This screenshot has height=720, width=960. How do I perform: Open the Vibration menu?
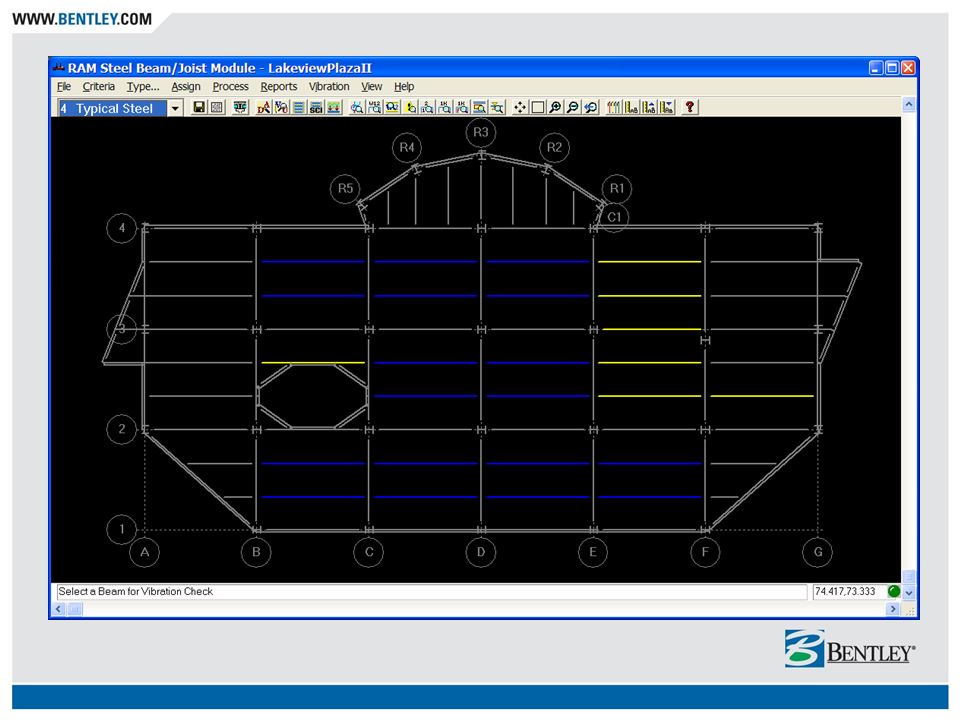tap(329, 86)
